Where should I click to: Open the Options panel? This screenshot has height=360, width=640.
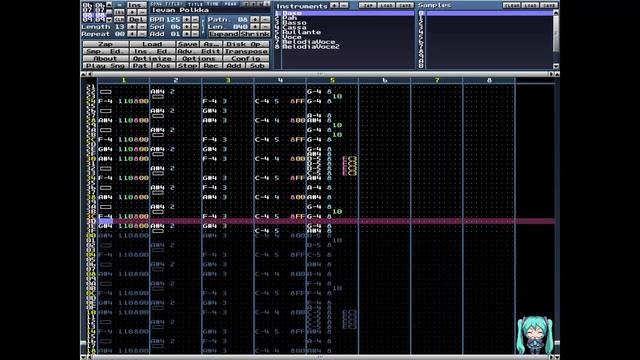(x=199, y=58)
